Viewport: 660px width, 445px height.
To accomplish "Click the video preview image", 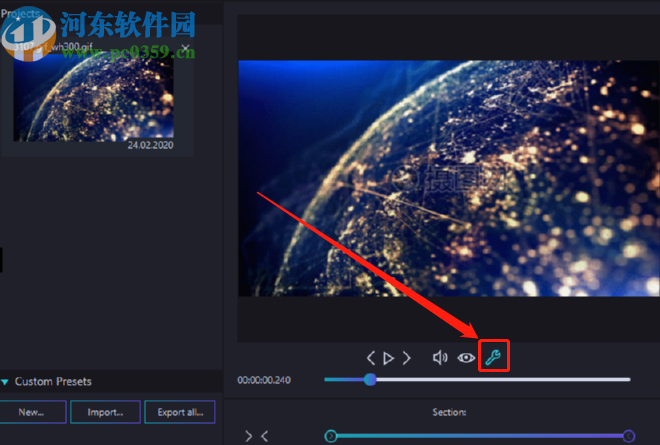I will point(449,178).
